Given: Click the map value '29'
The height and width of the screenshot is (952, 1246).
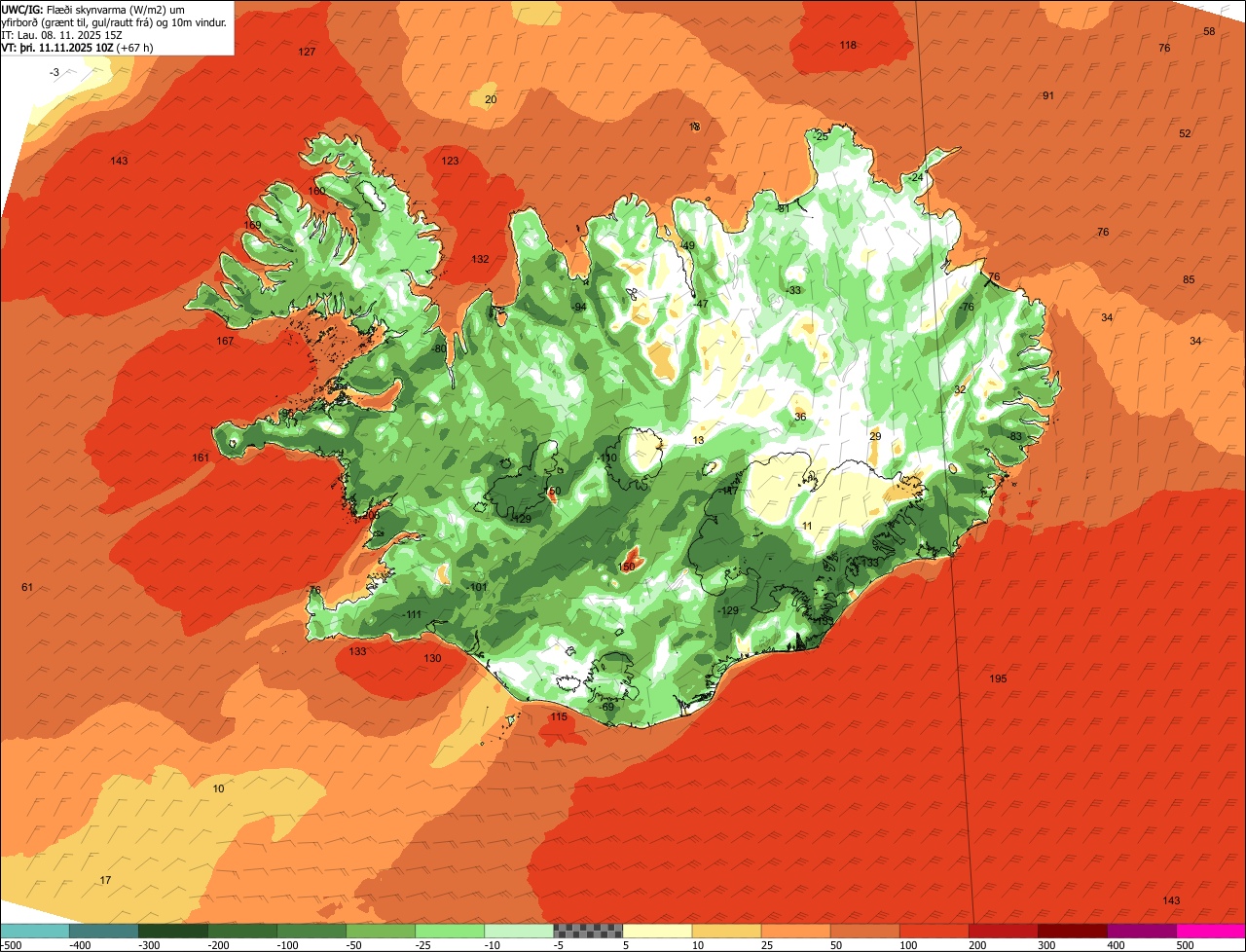Looking at the screenshot, I should [x=875, y=436].
